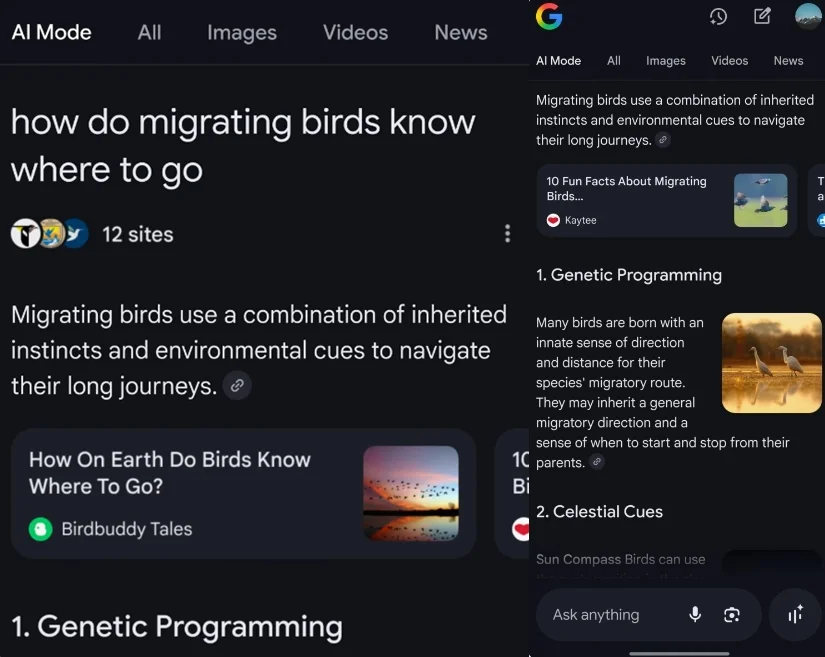Select AI Mode tab in right phone panel

(558, 60)
